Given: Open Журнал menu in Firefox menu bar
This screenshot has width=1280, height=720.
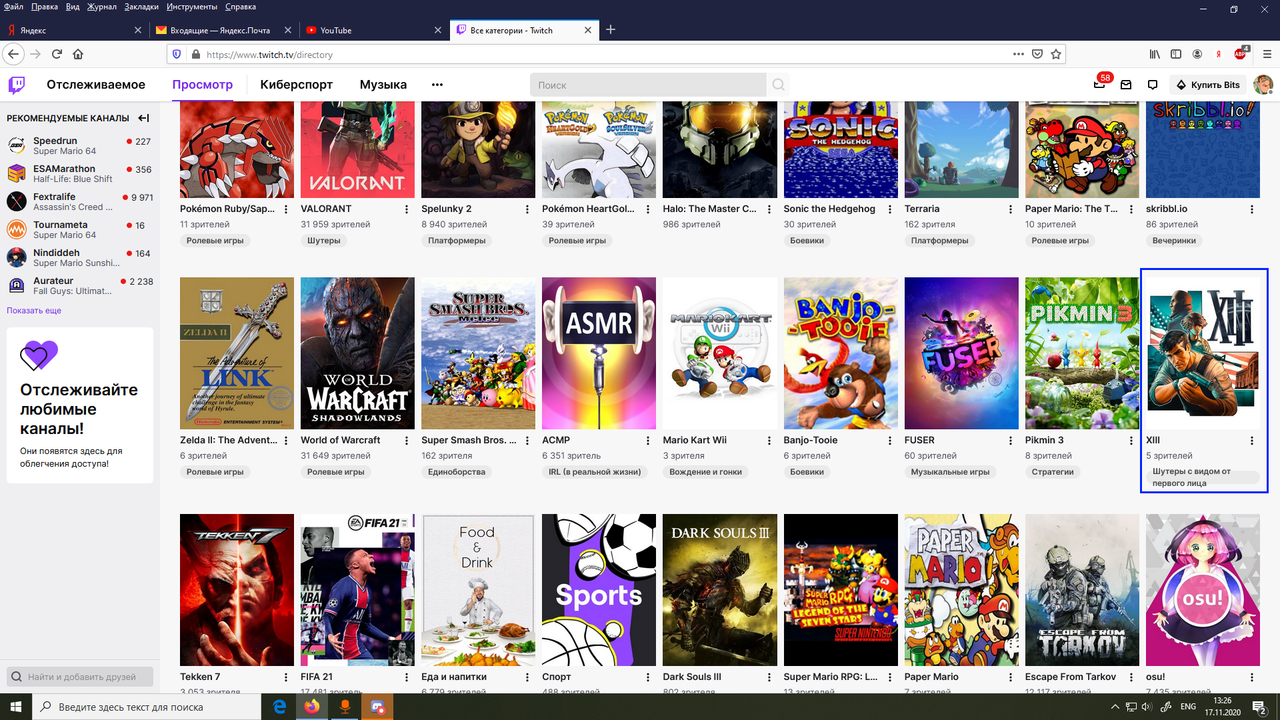Looking at the screenshot, I should point(101,7).
